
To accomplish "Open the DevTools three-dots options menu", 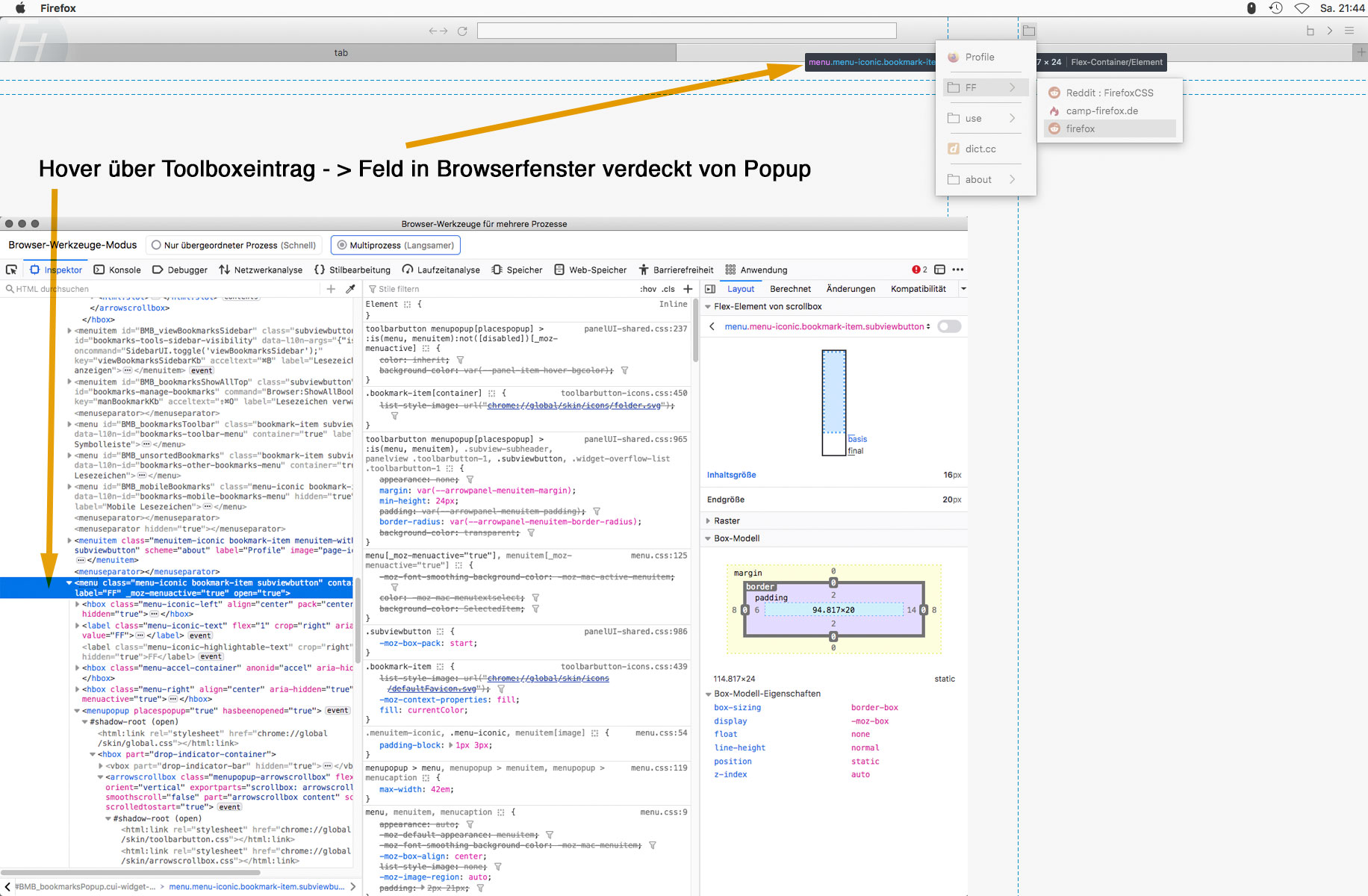I will point(958,270).
